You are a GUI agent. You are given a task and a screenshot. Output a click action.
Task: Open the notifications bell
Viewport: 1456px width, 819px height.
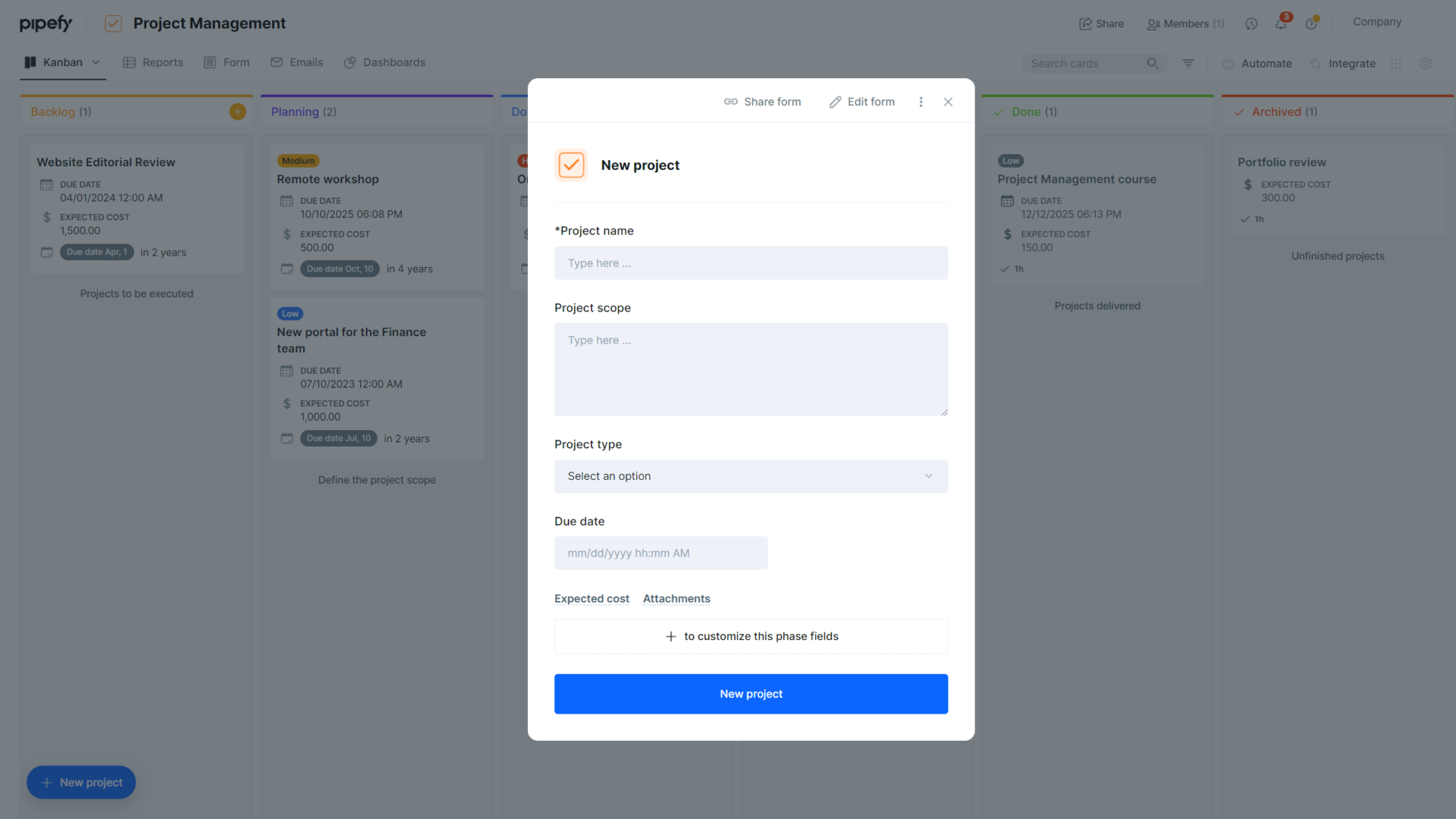1281,24
